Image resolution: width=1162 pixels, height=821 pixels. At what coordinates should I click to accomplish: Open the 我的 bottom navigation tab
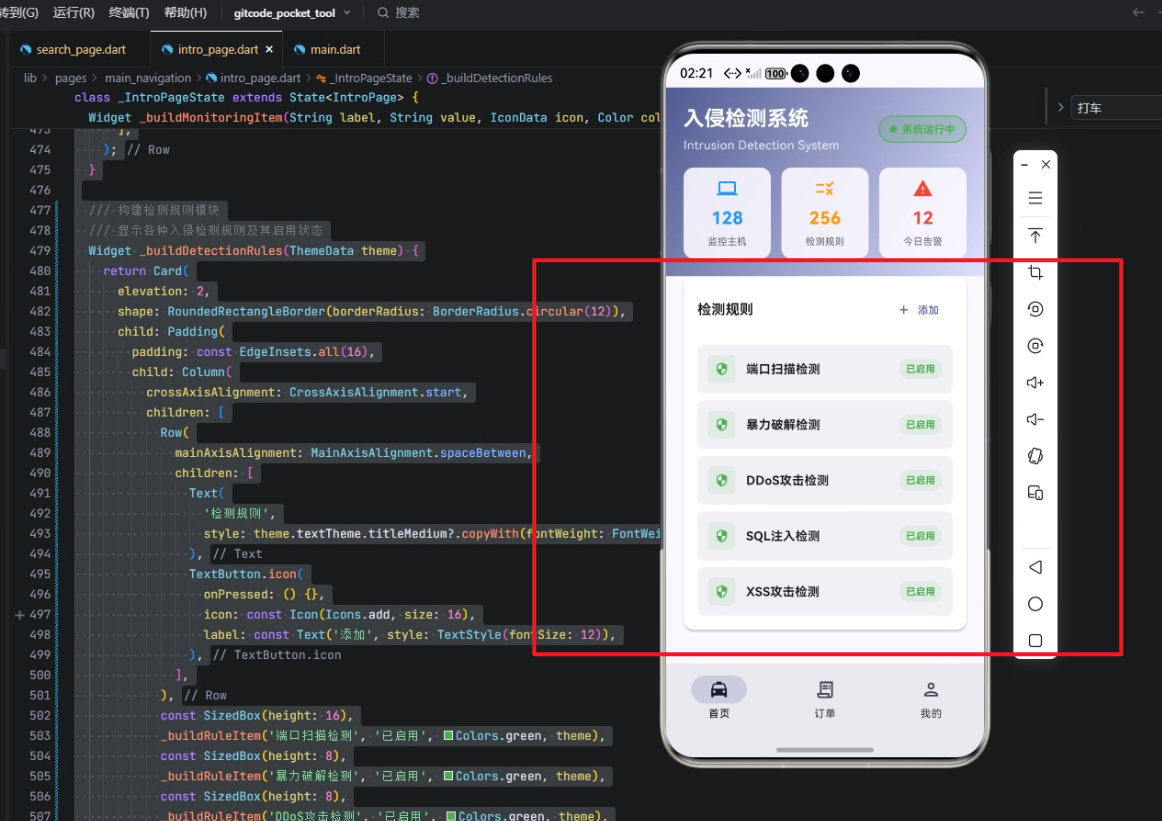coord(931,699)
